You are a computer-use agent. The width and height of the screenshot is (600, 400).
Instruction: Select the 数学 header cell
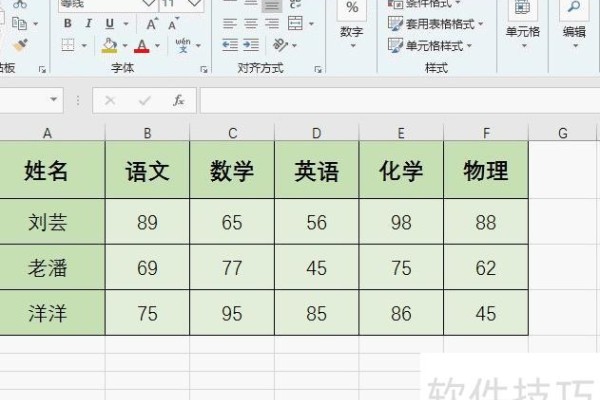(x=232, y=170)
